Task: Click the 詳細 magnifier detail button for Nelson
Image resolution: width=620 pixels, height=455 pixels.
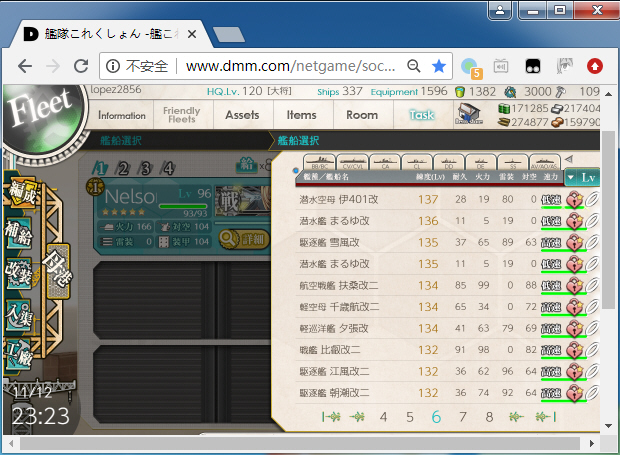Action: click(x=244, y=239)
